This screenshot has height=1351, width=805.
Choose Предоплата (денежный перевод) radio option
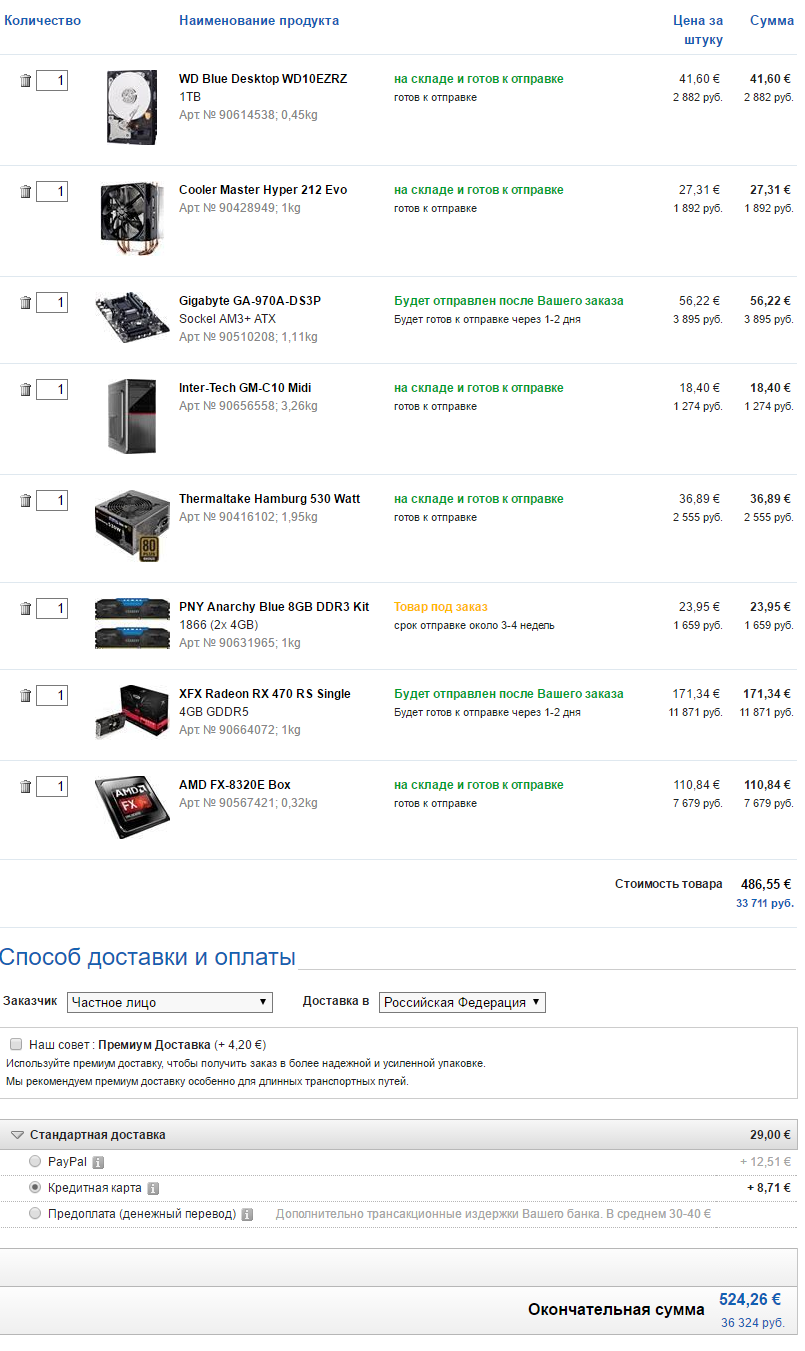[x=36, y=1213]
